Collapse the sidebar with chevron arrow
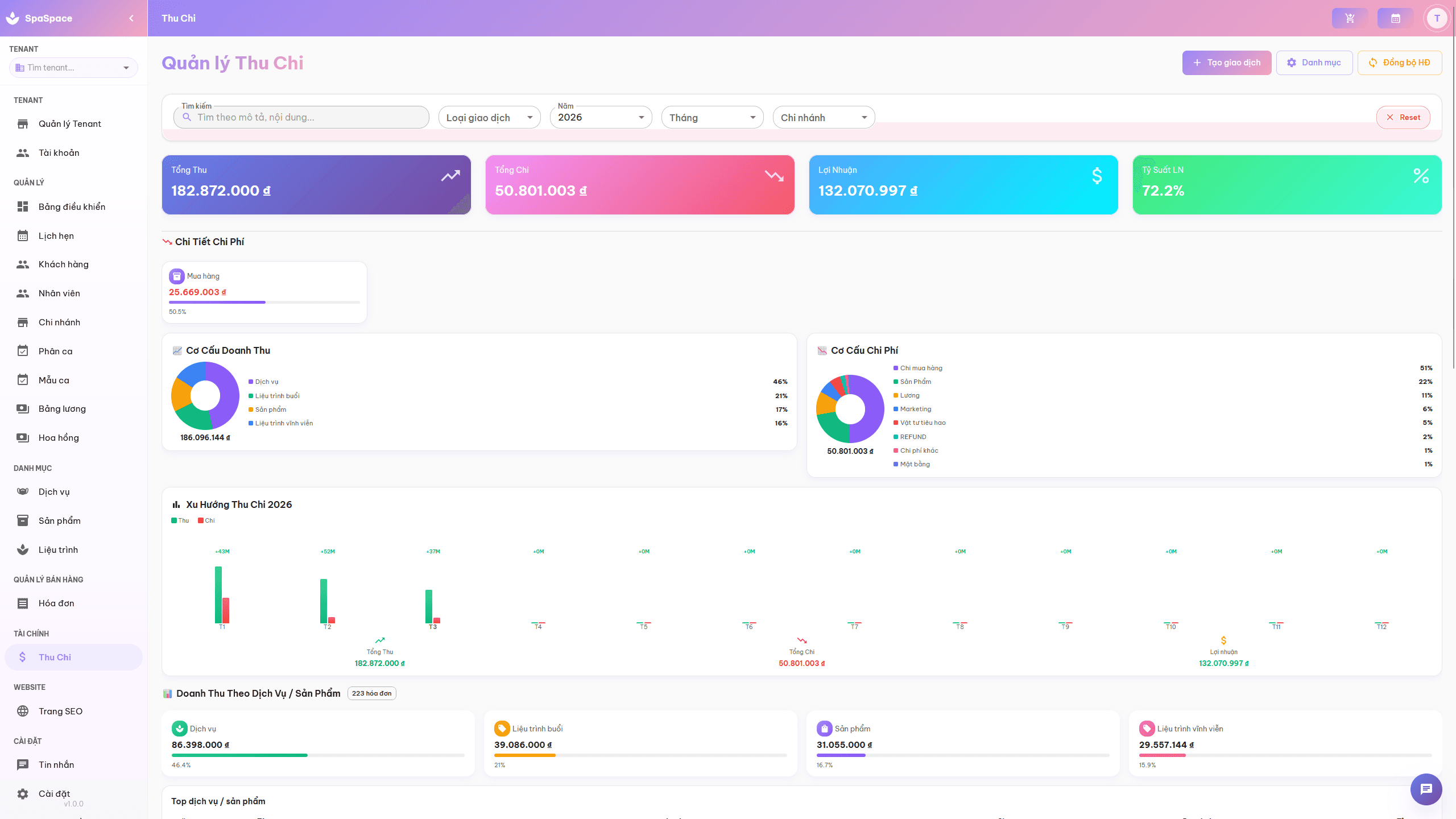 [131, 18]
